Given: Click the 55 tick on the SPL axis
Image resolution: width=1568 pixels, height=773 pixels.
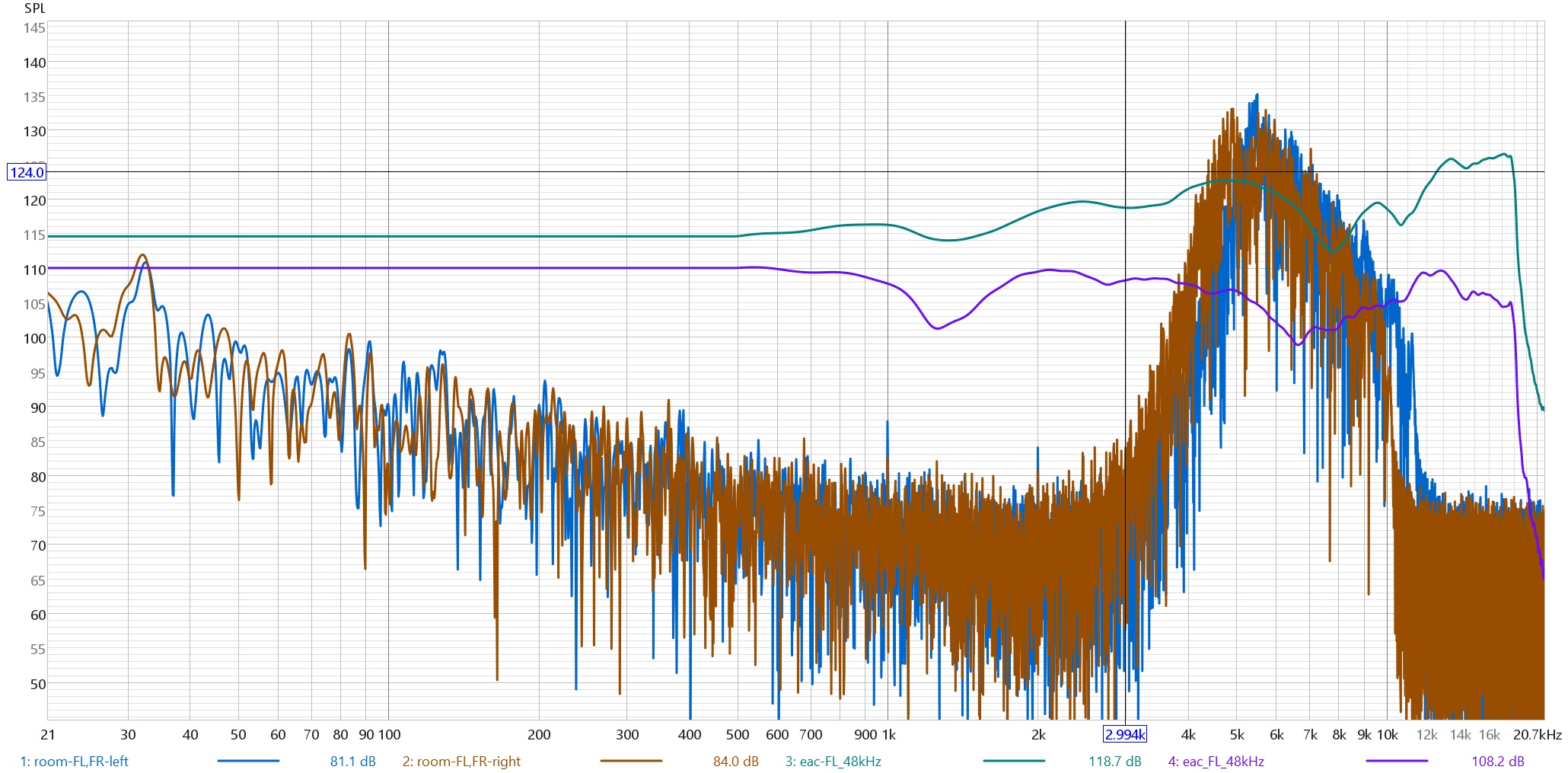Looking at the screenshot, I should [x=38, y=649].
